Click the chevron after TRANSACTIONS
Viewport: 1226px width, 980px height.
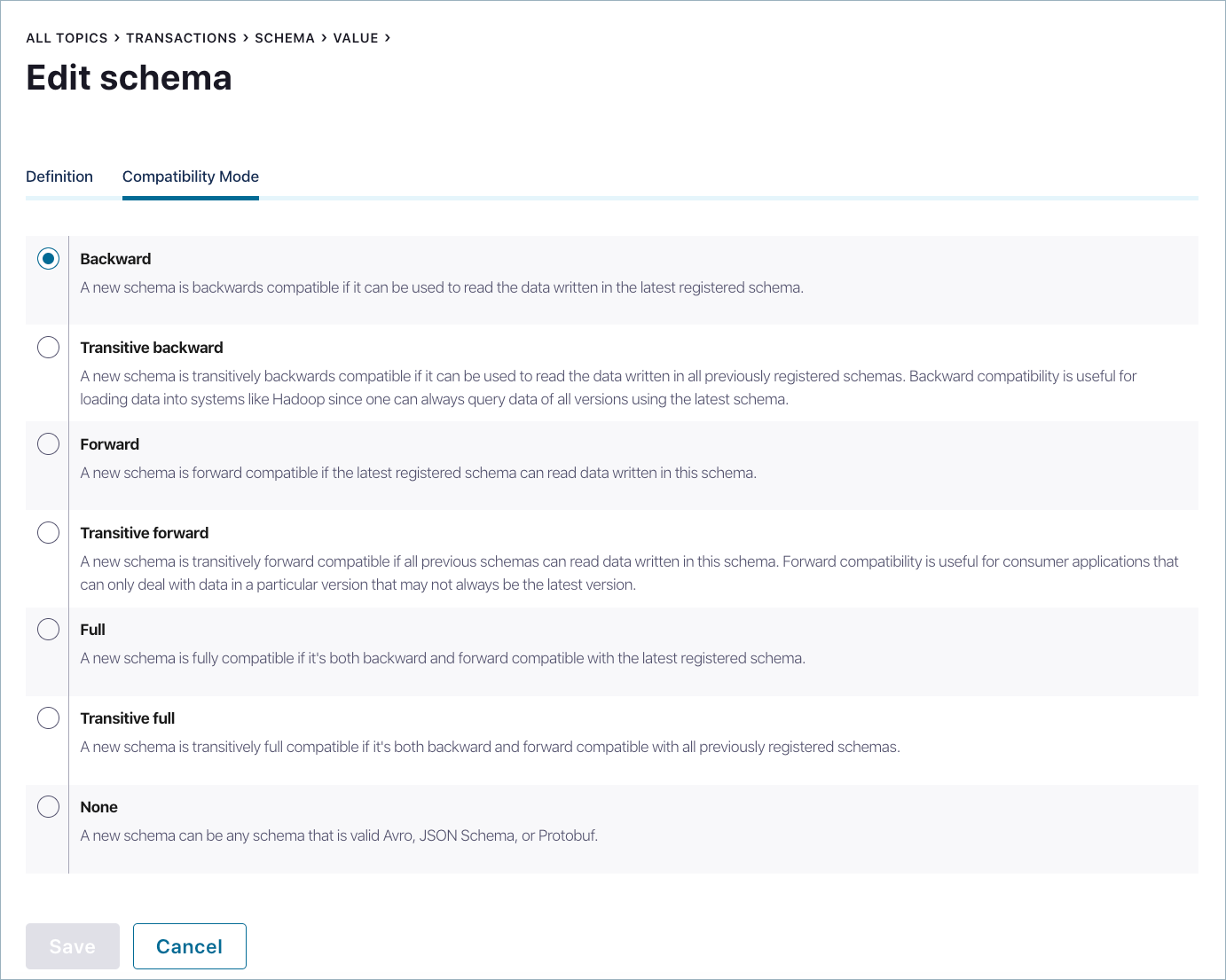click(x=246, y=38)
